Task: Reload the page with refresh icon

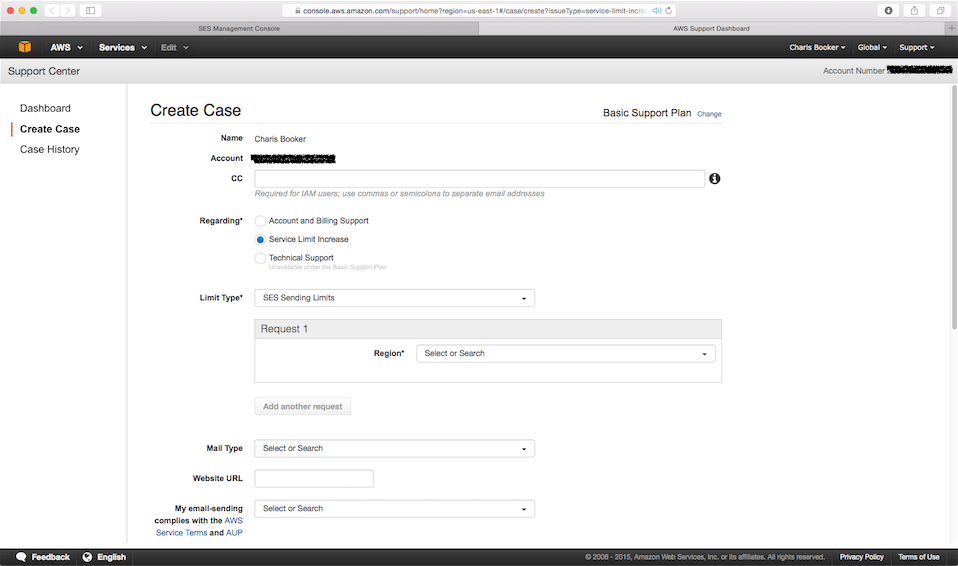Action: (668, 10)
